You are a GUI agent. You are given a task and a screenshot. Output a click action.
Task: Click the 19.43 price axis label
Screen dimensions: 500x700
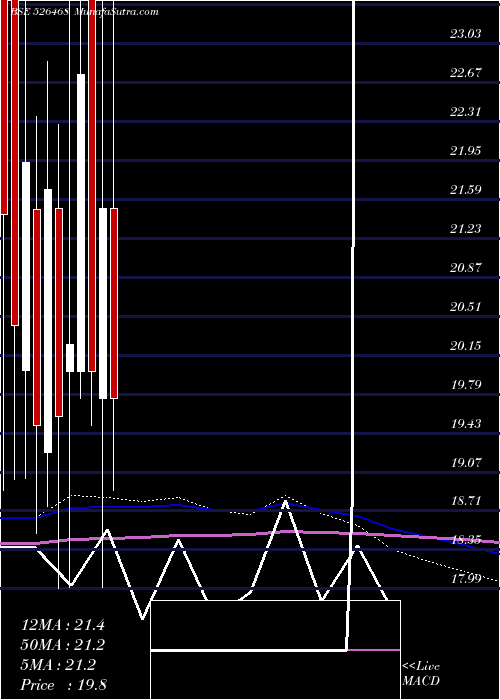(x=466, y=424)
